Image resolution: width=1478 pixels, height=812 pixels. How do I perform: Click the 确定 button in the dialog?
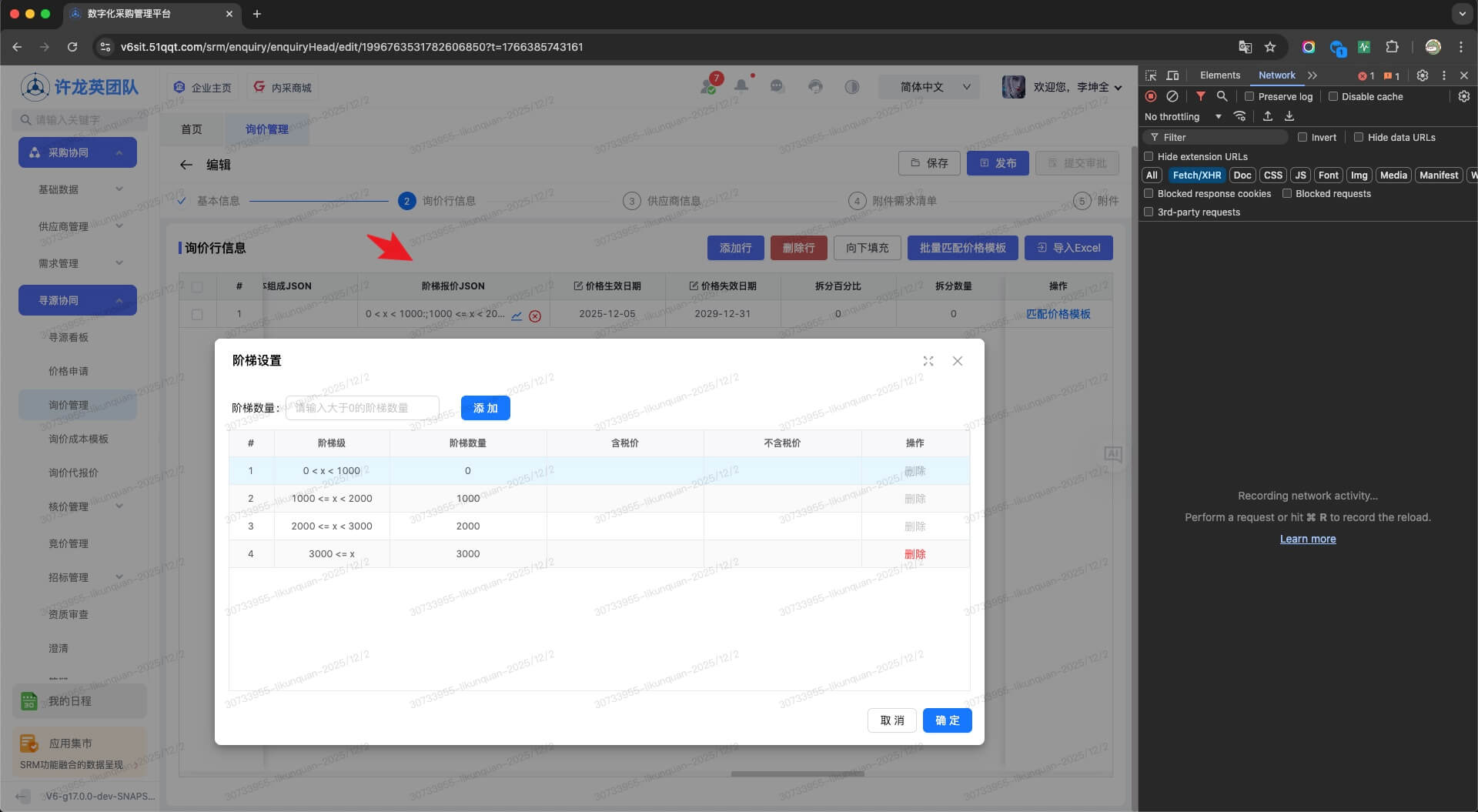(947, 720)
